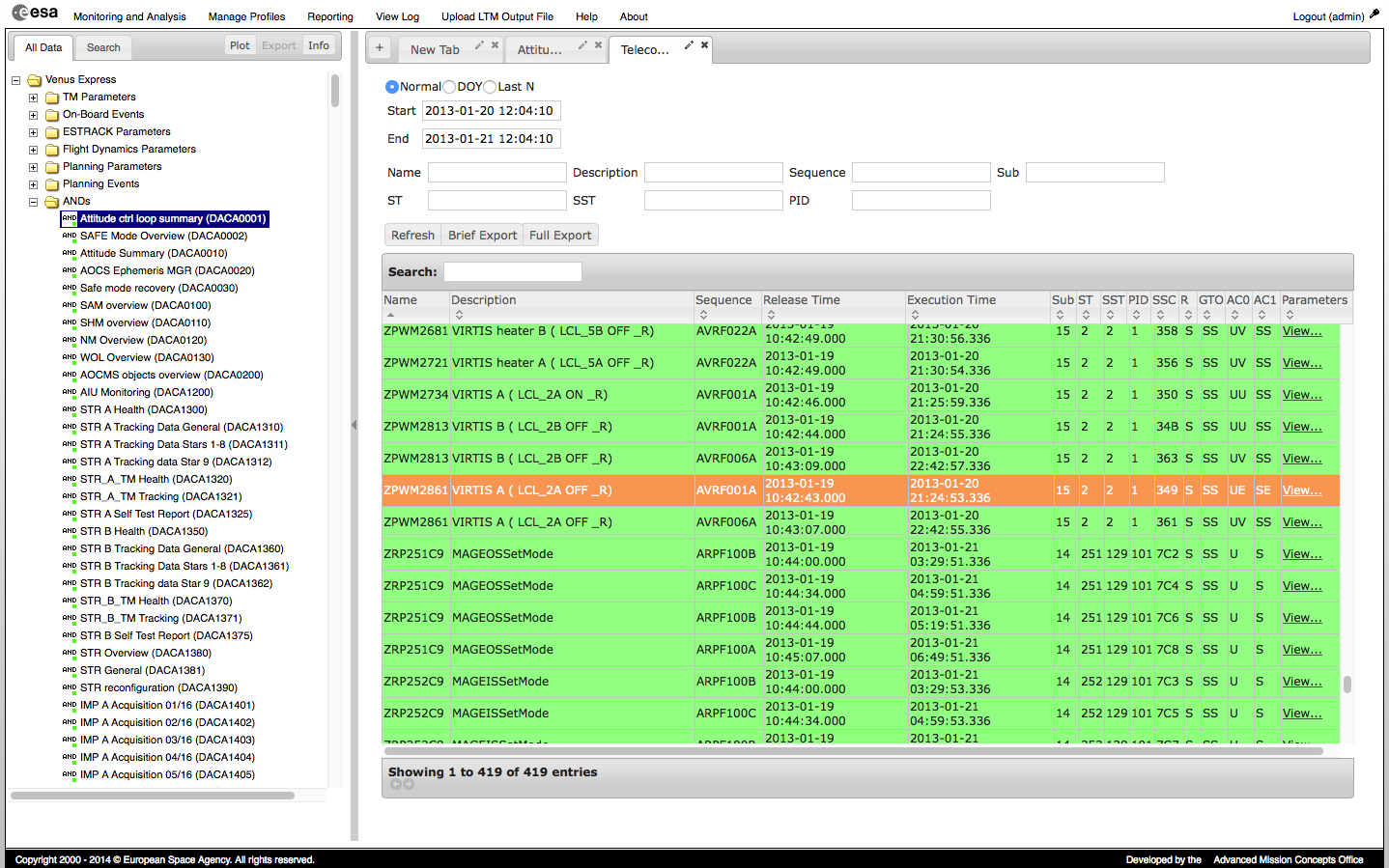Expand the Flight Dynamics Parameters node
The image size is (1389, 868).
click(x=33, y=150)
